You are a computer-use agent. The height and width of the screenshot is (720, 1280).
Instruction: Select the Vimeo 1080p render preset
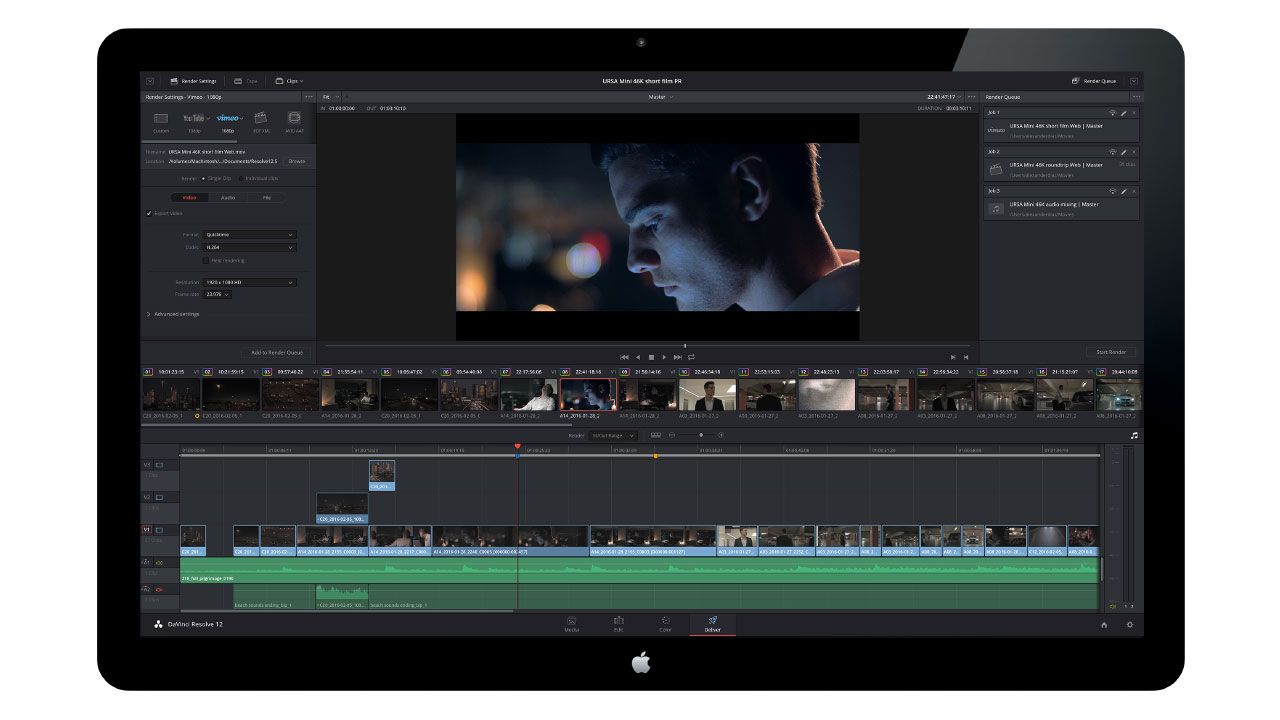[228, 118]
